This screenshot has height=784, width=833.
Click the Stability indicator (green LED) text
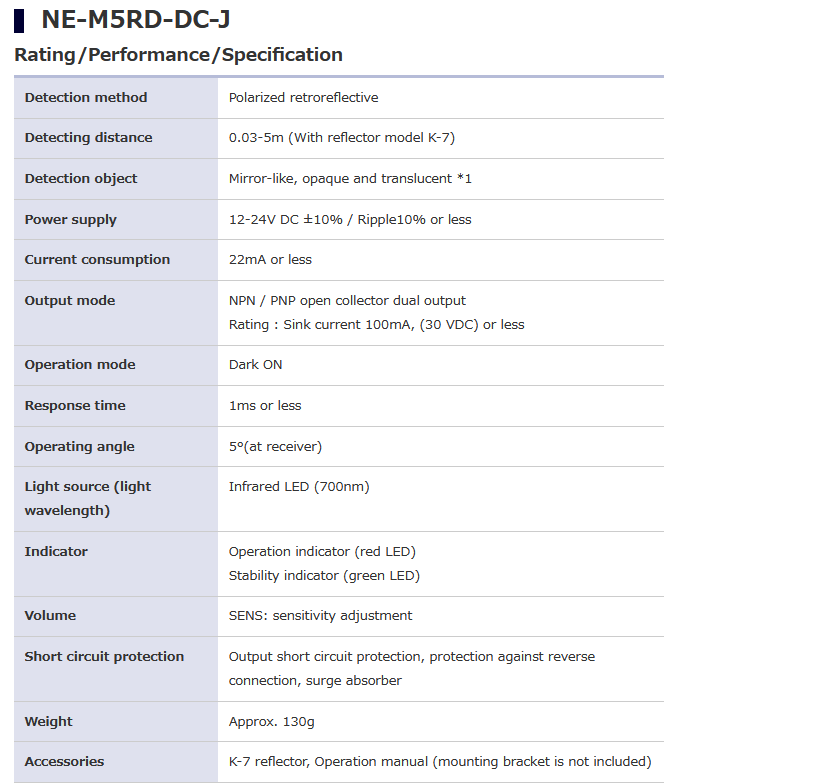tap(324, 576)
